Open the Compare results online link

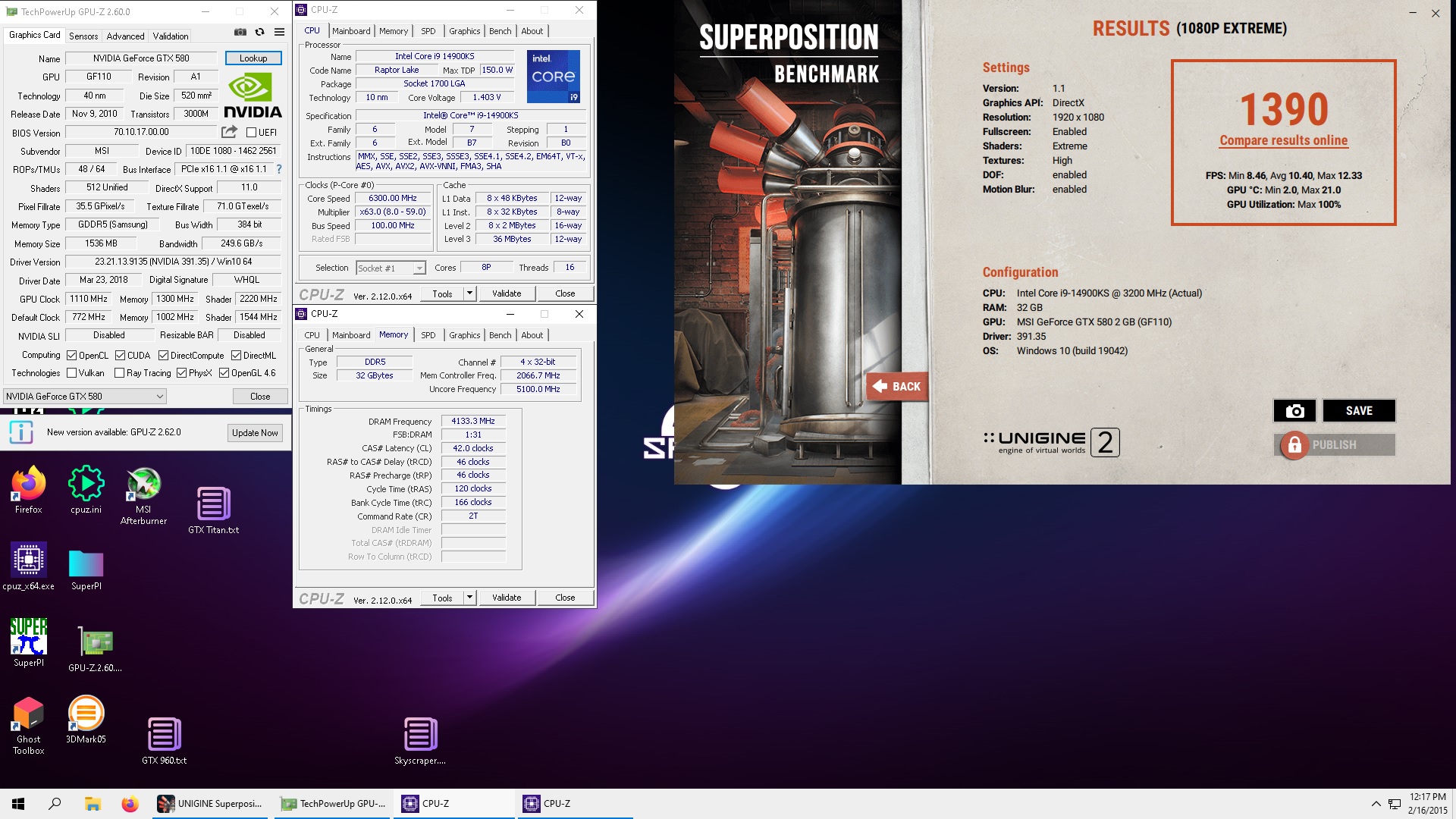tap(1283, 140)
